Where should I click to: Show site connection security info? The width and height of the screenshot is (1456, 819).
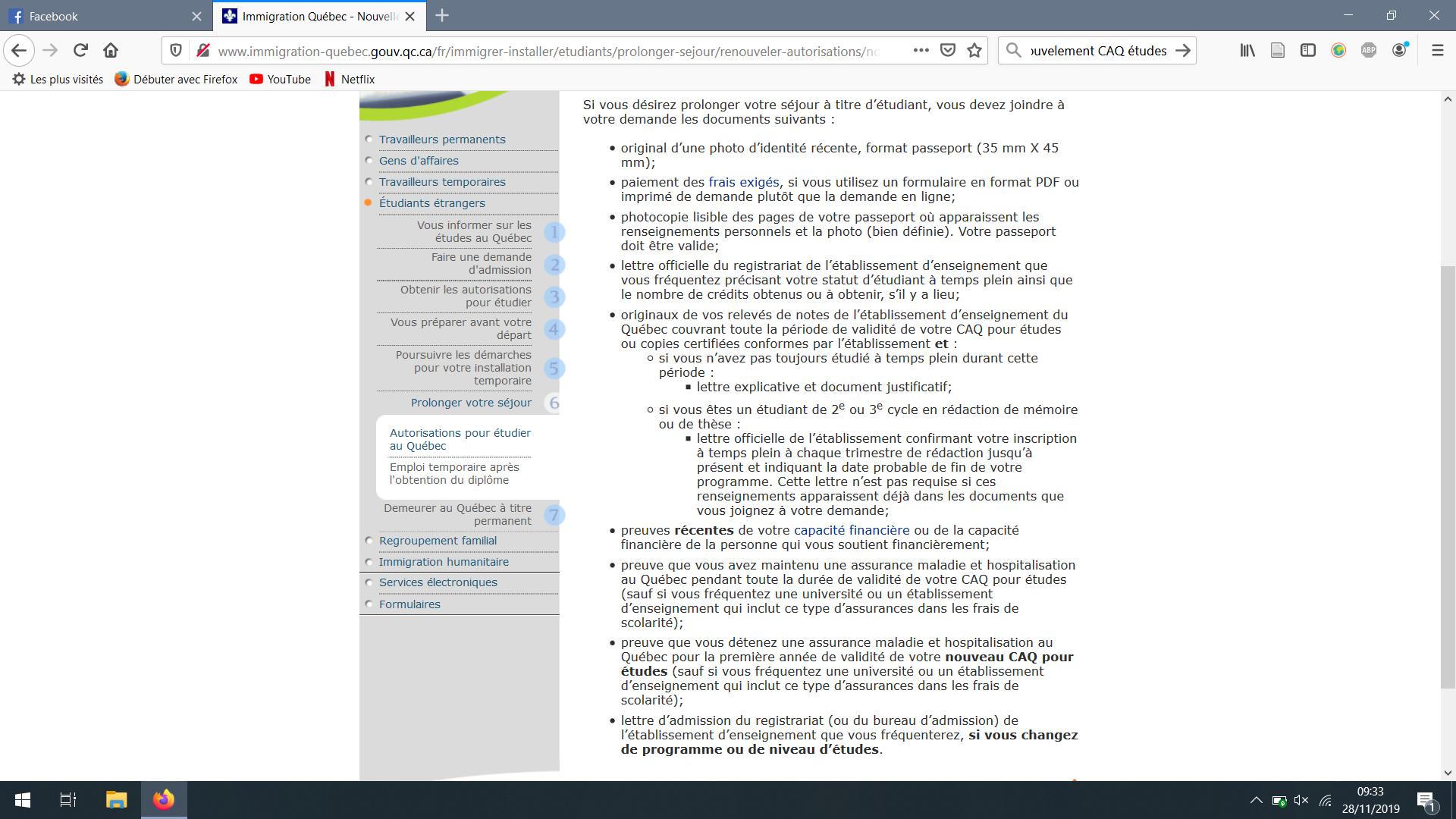202,51
